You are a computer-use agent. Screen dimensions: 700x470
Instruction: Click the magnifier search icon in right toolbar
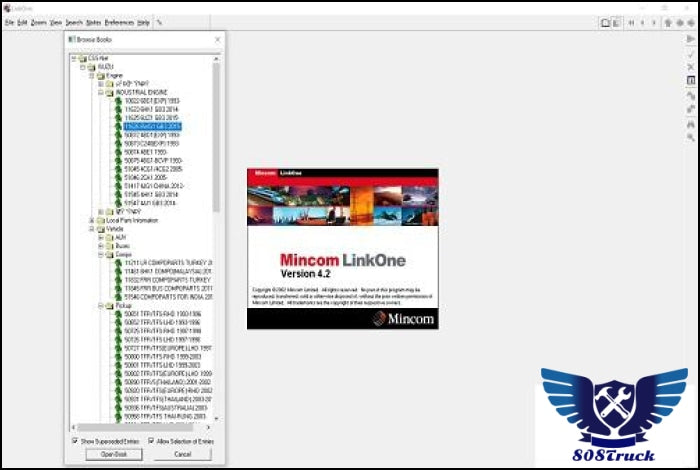point(690,136)
